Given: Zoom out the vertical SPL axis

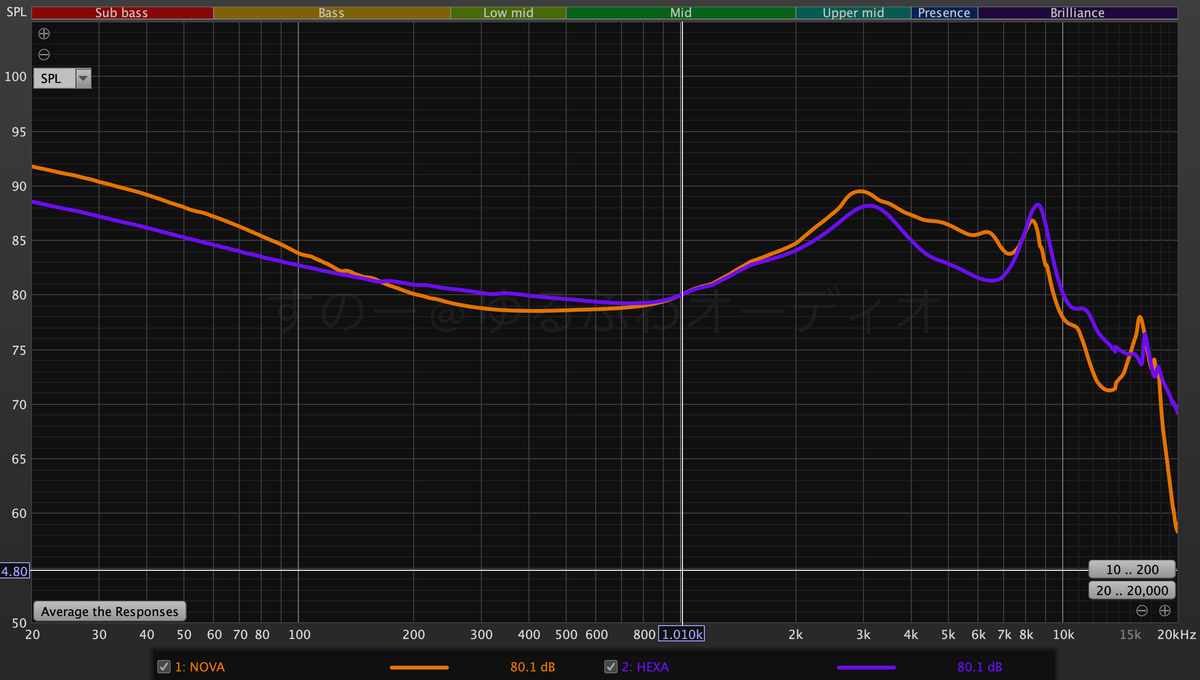Looking at the screenshot, I should 44,54.
